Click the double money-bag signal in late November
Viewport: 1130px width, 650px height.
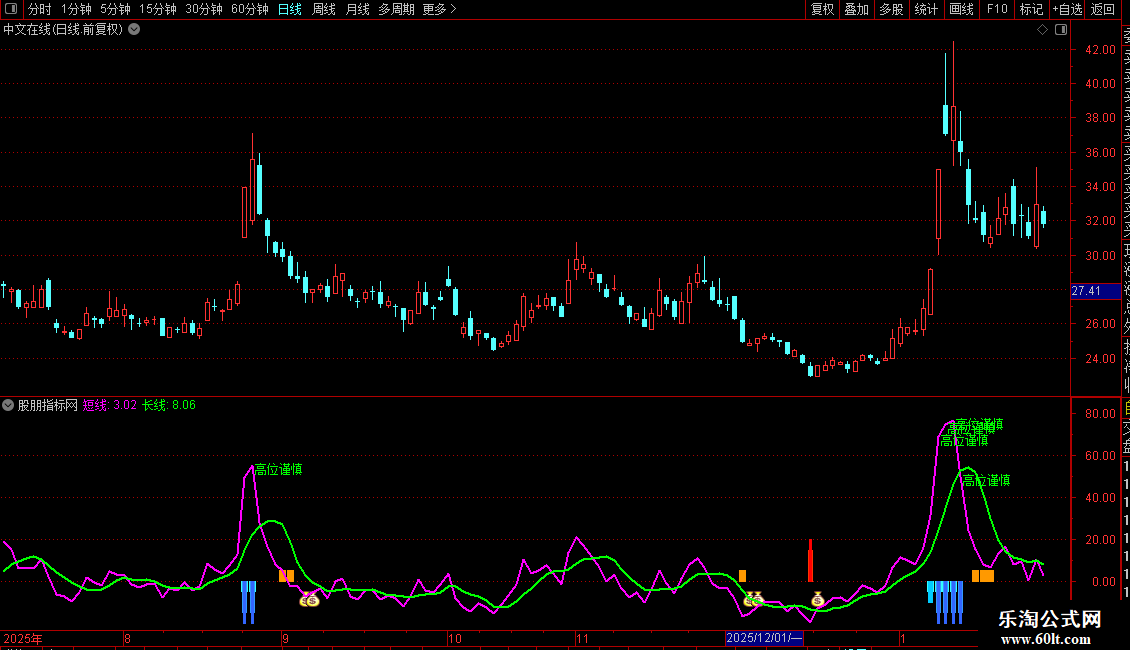click(x=753, y=599)
